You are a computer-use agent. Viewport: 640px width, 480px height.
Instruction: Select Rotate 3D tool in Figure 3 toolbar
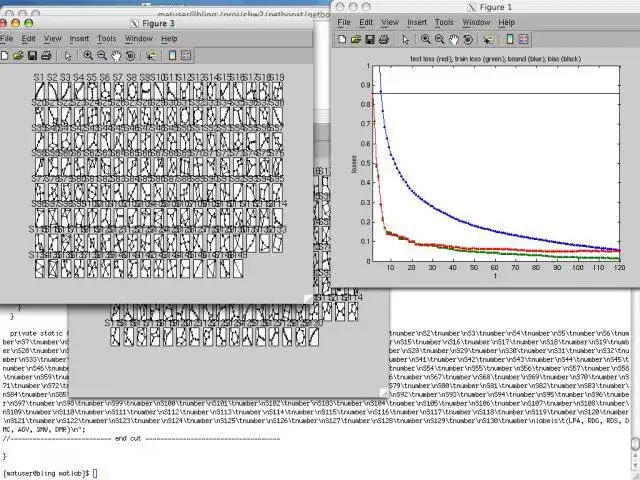coord(130,56)
